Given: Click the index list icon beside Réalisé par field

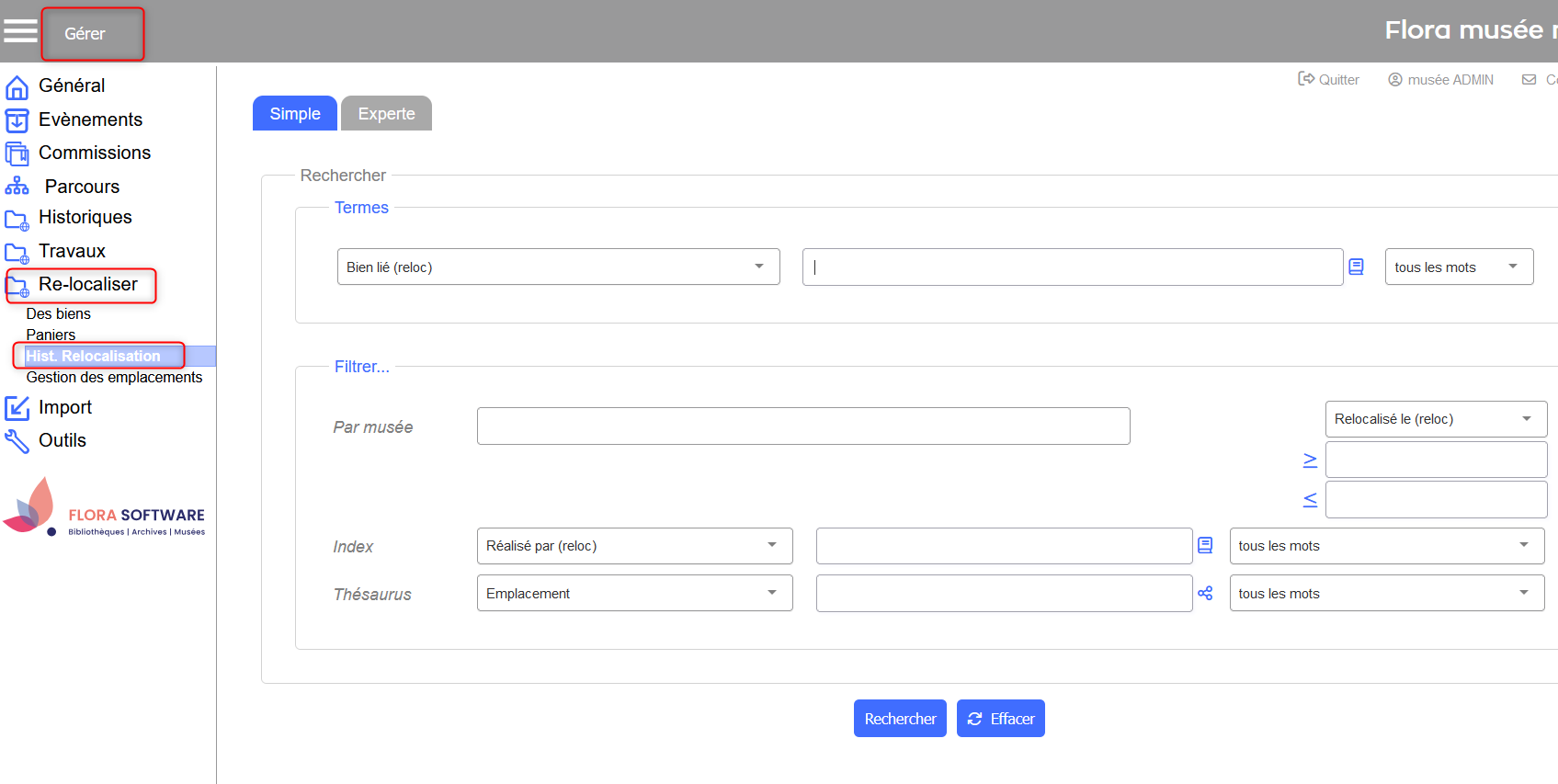Looking at the screenshot, I should click(1205, 546).
